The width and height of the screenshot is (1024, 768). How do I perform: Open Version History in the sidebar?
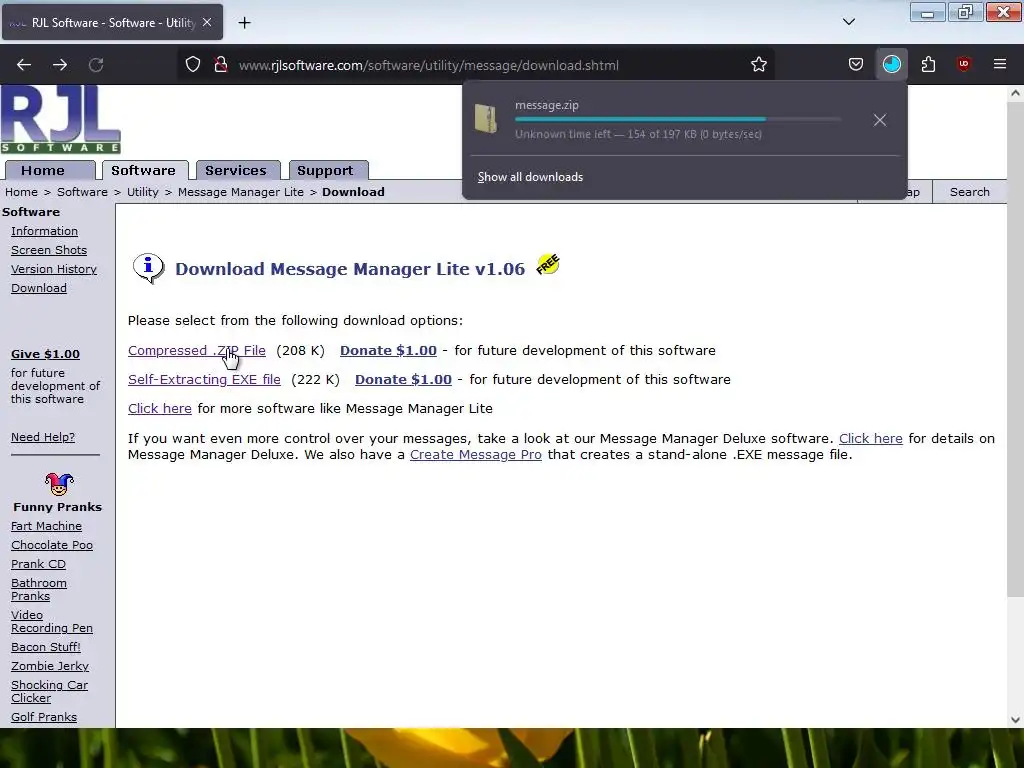pos(54,269)
